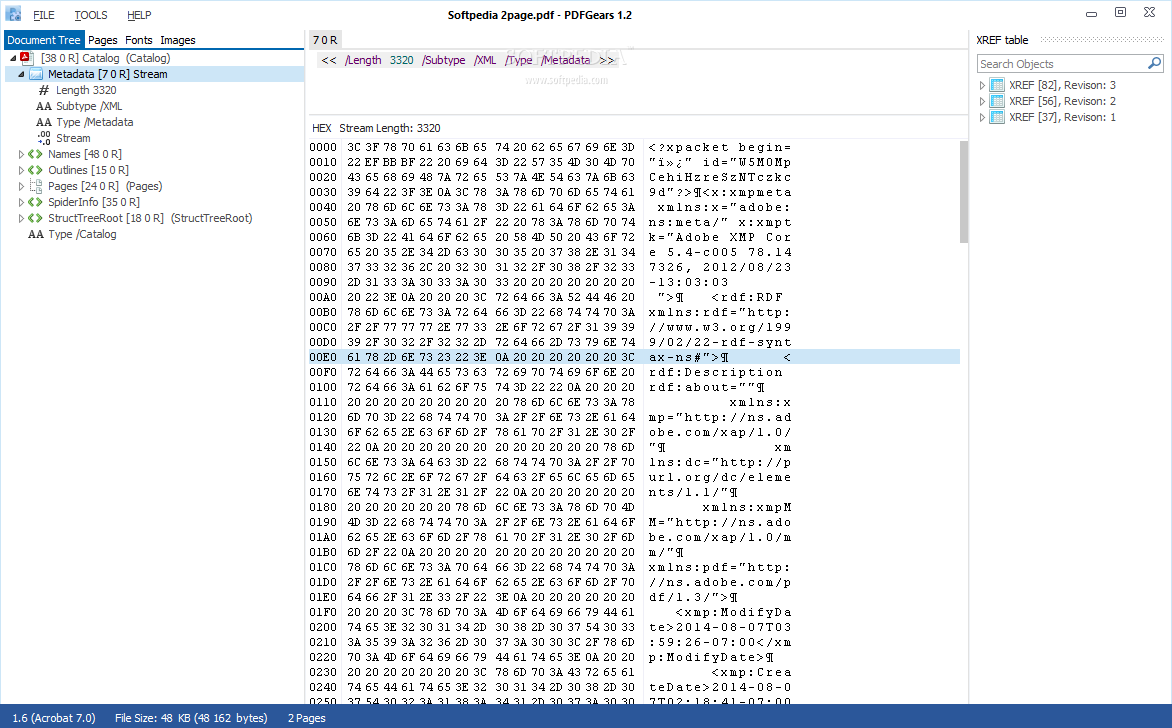Click /Metadata value in dictionary view
The image size is (1172, 728).
pos(566,61)
